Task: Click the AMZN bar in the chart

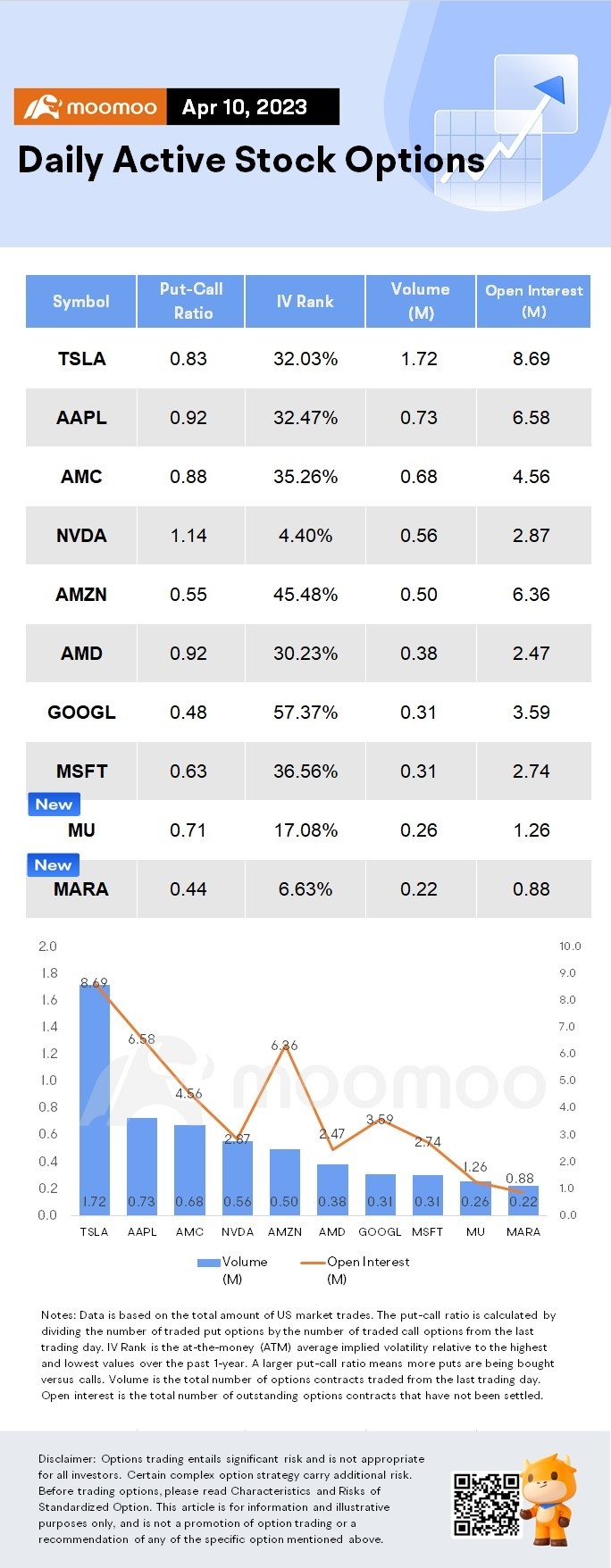Action: [x=285, y=1180]
